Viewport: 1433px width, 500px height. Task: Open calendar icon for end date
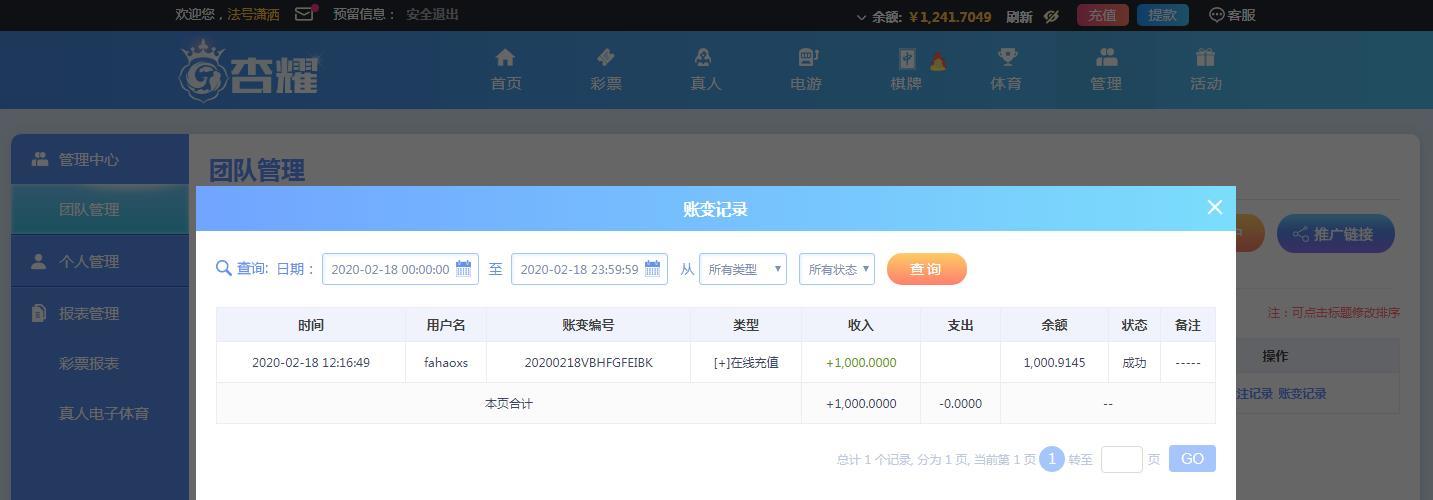(x=653, y=268)
